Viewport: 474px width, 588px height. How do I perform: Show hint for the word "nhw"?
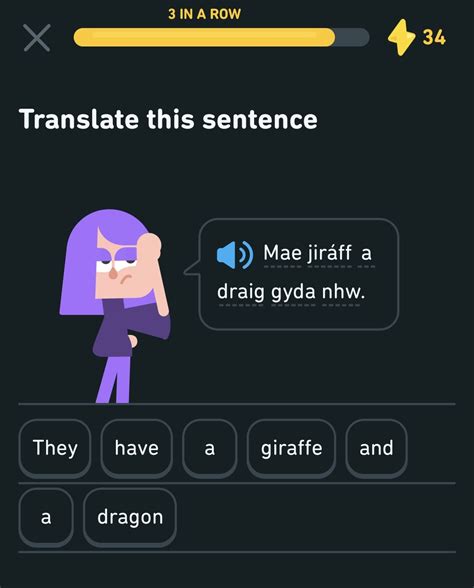click(x=343, y=292)
